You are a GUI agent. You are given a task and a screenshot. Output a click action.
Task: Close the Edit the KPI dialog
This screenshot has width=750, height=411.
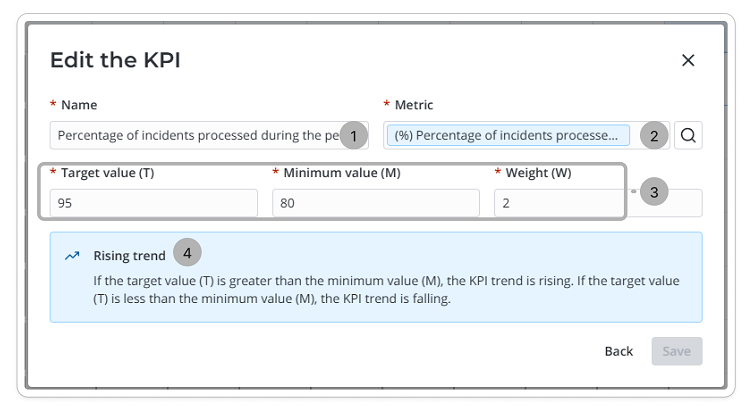pyautogui.click(x=688, y=60)
